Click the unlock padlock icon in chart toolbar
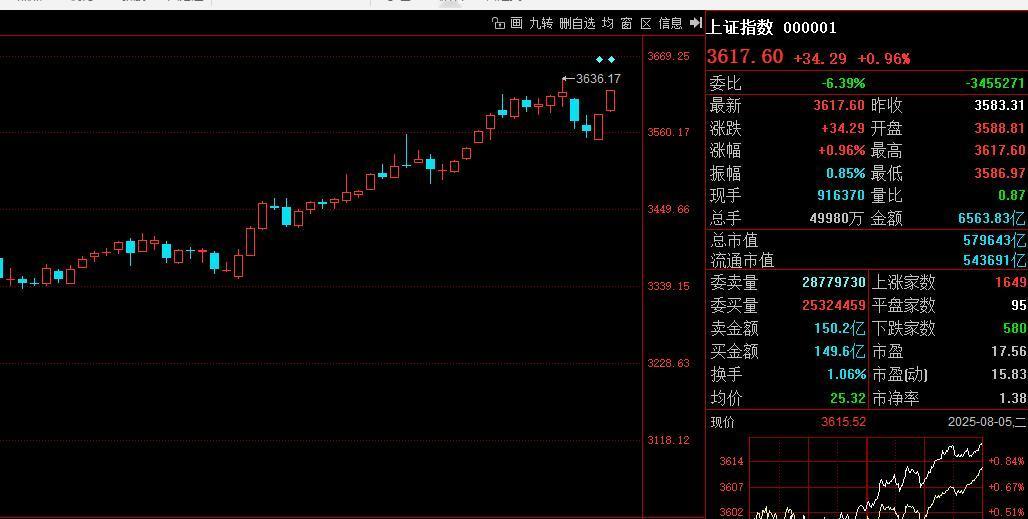 click(x=498, y=24)
